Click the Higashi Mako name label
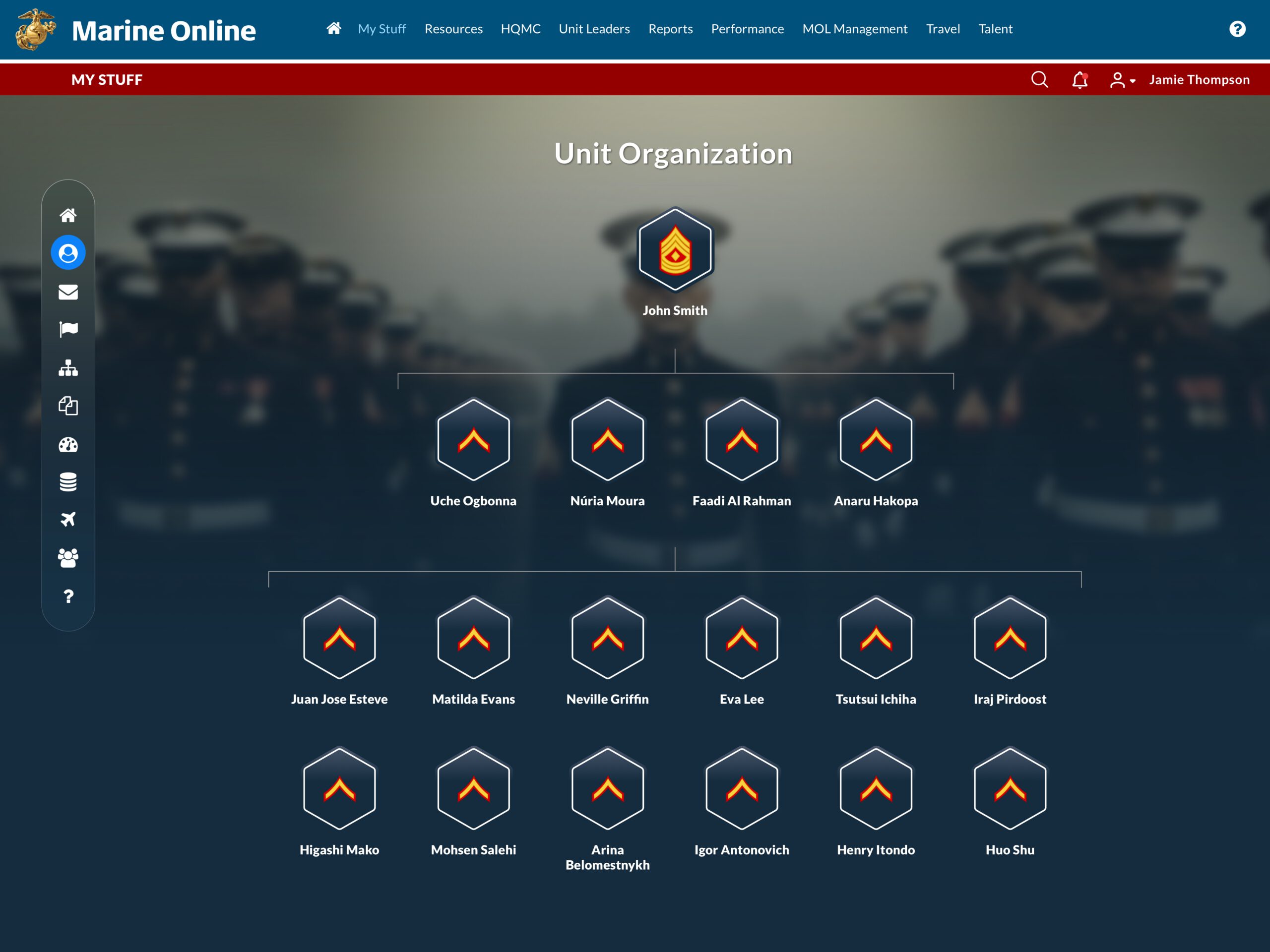The image size is (1270, 952). pos(339,850)
